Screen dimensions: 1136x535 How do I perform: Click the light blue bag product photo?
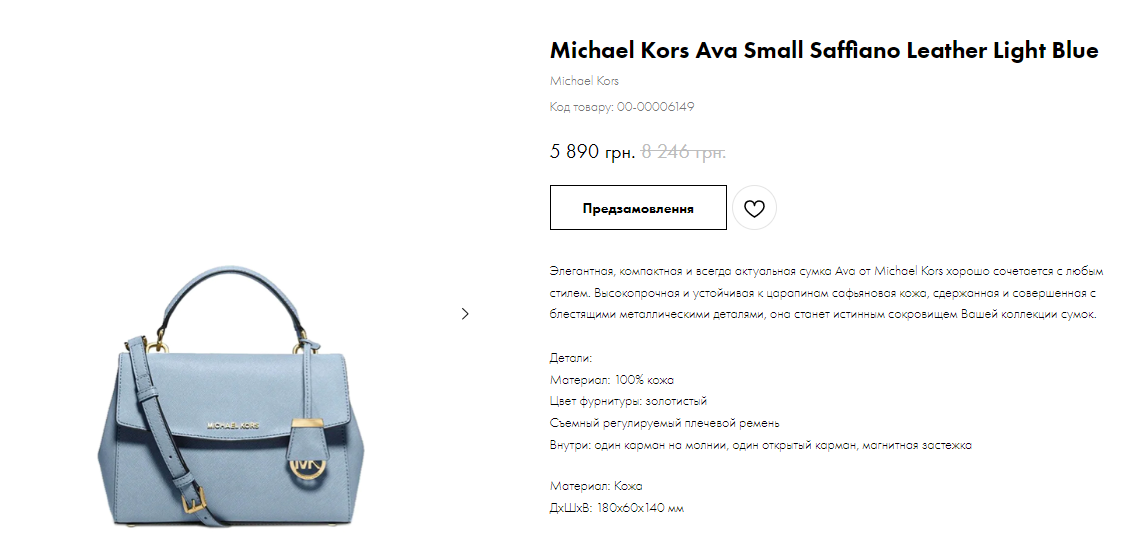(230, 397)
